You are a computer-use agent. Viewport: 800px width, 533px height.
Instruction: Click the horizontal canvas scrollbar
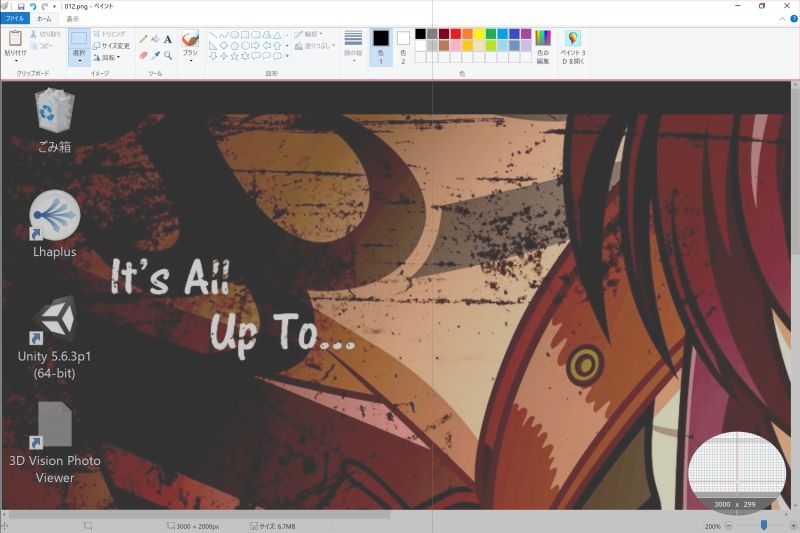(199, 515)
